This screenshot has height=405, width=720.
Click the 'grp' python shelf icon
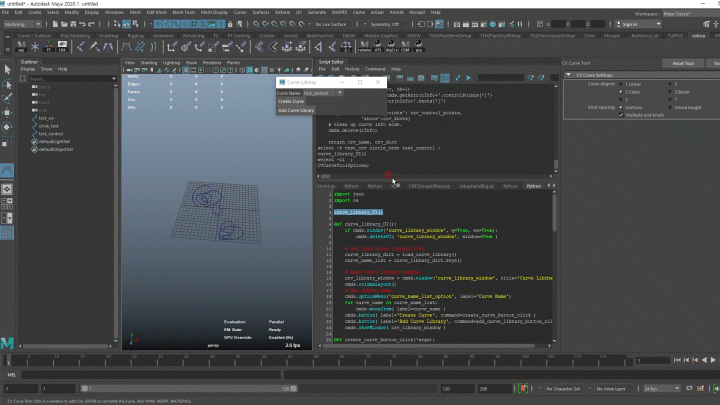(418, 46)
